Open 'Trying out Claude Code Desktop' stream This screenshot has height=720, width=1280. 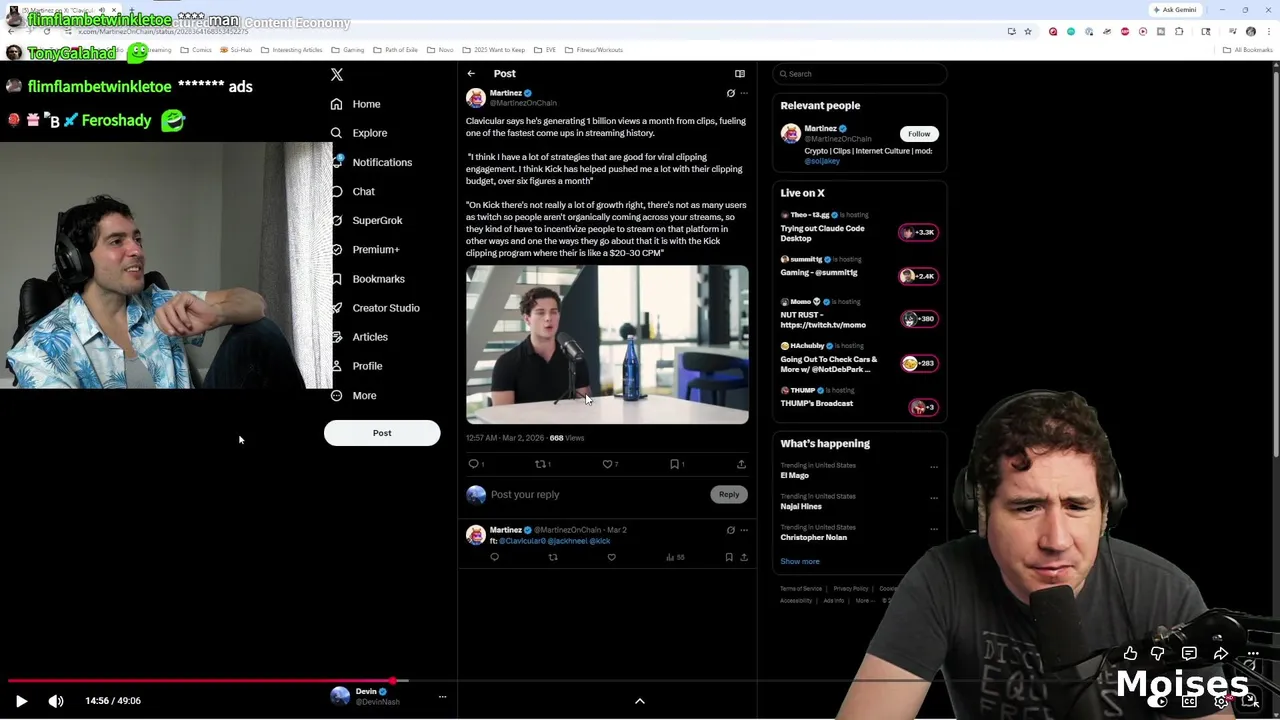pyautogui.click(x=823, y=233)
